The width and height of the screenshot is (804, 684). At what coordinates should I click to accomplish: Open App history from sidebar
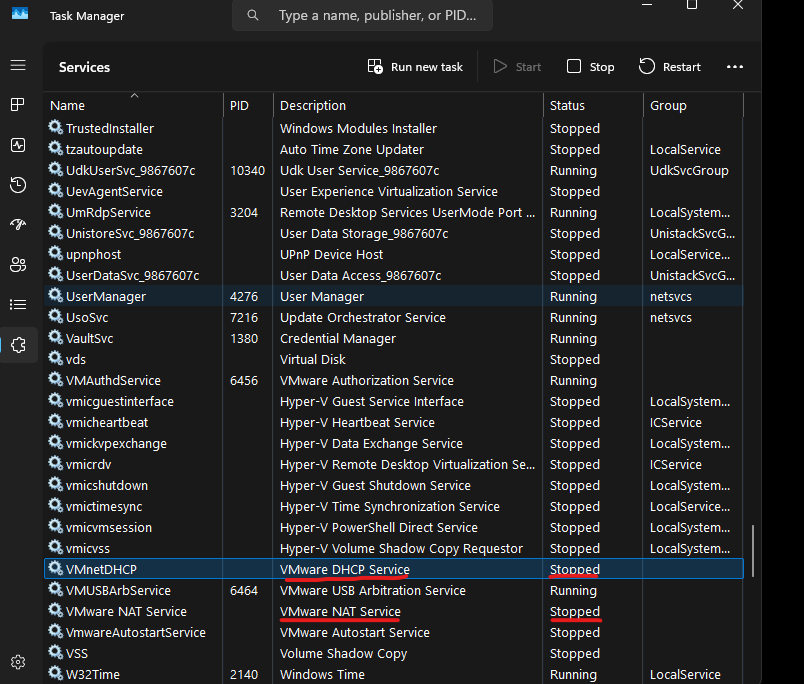point(18,185)
